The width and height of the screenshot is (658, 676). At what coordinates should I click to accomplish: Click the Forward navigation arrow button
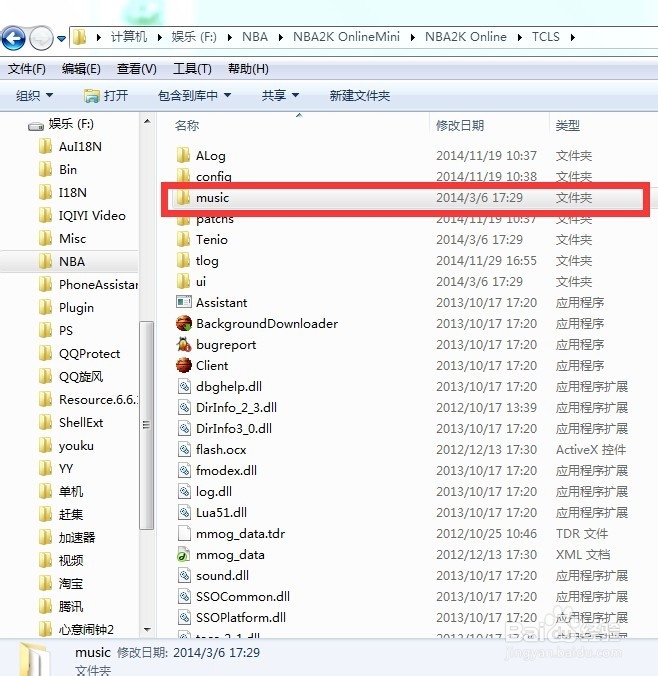[x=41, y=38]
